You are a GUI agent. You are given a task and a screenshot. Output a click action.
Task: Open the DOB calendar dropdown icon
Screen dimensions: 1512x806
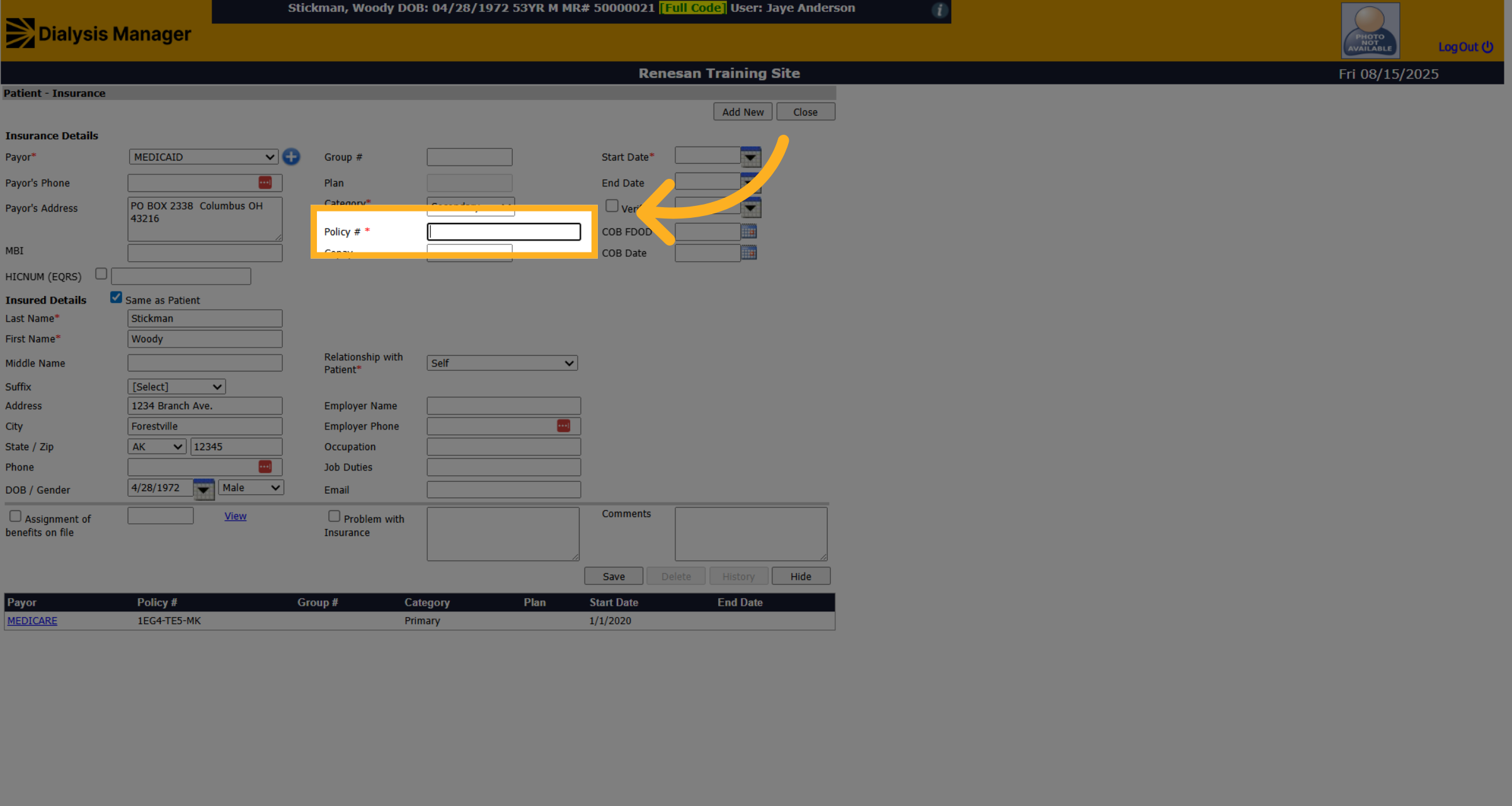pos(203,489)
